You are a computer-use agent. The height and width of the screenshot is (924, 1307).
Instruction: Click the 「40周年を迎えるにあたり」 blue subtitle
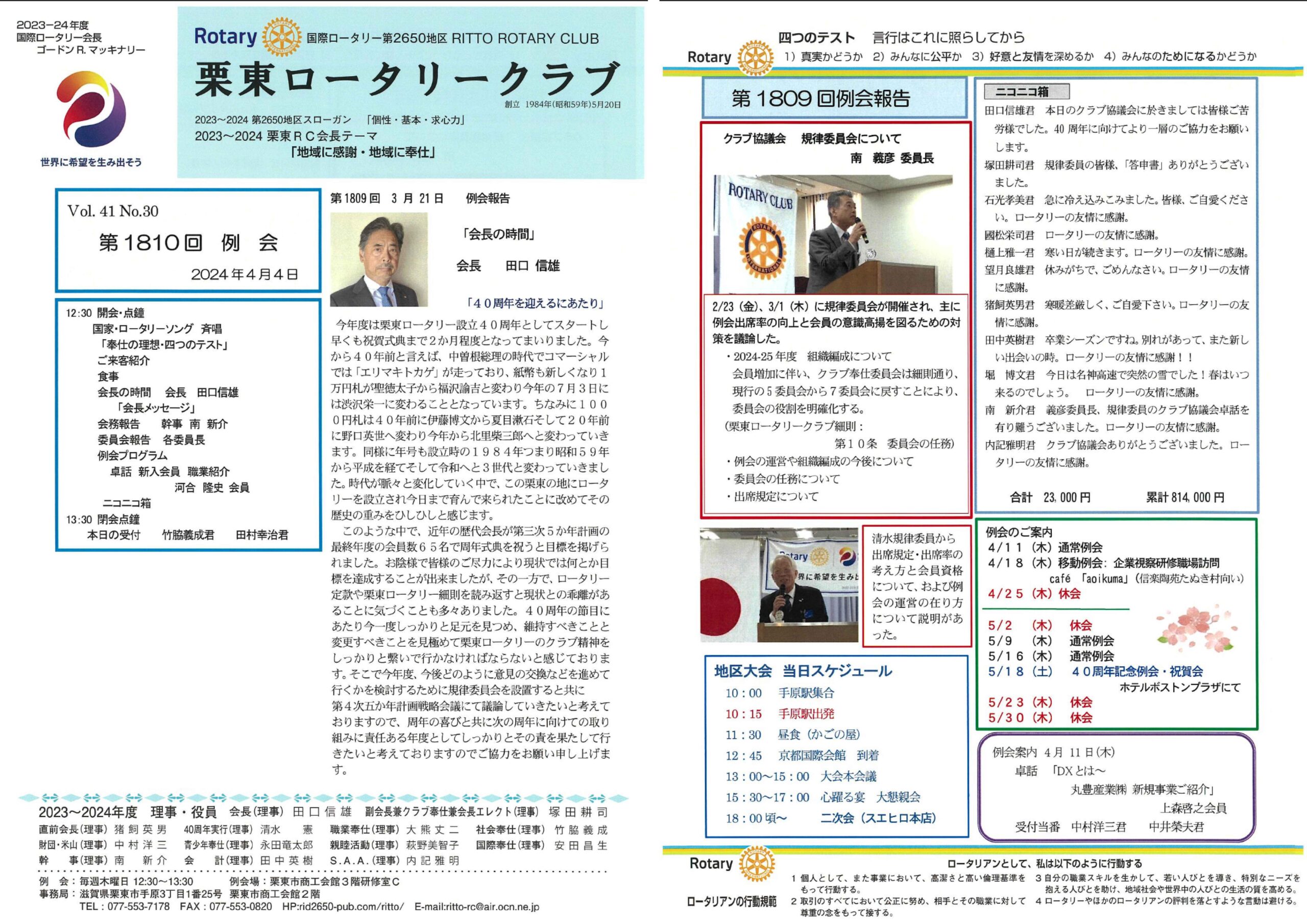tap(535, 303)
